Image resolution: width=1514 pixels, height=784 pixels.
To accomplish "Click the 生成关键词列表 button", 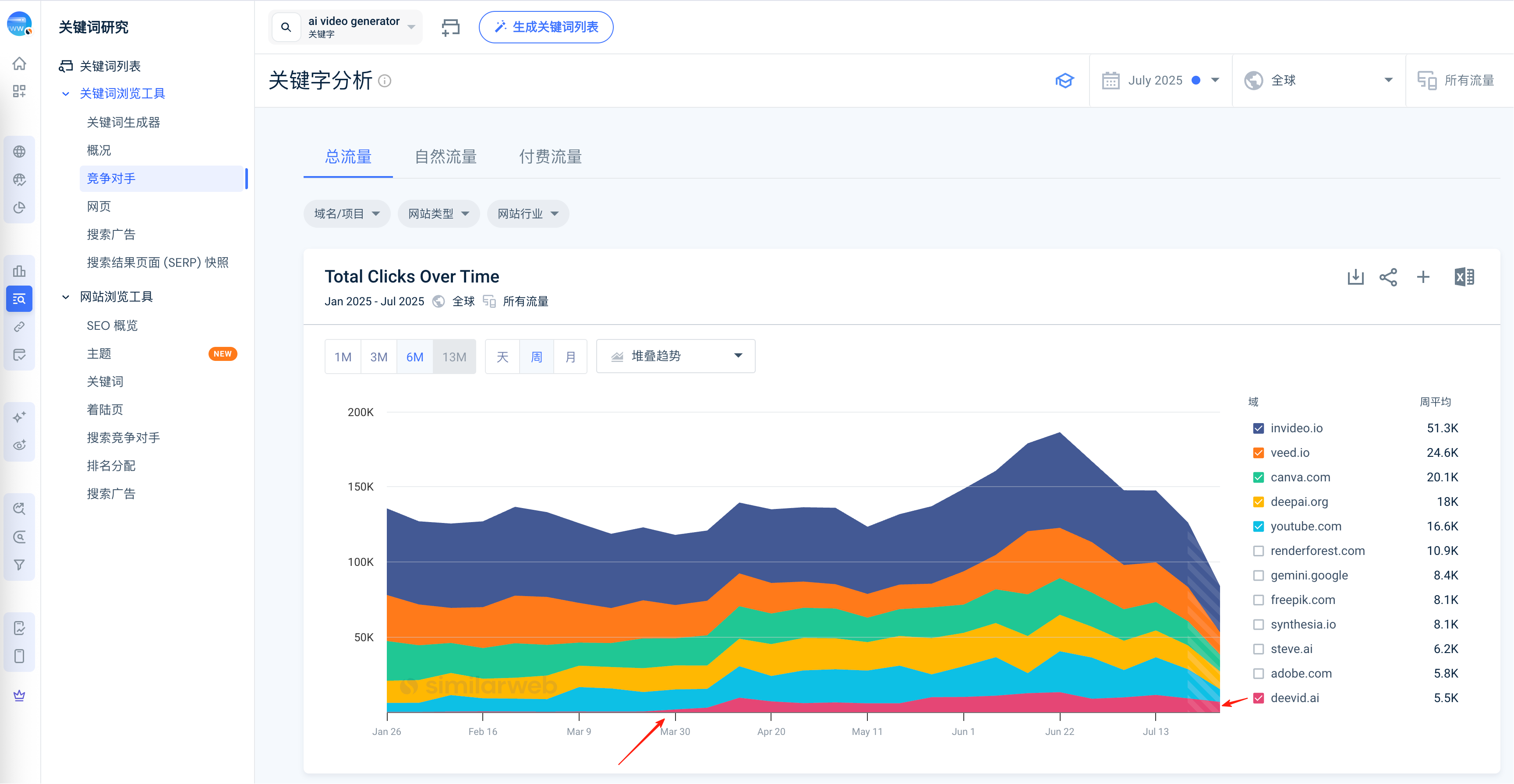I will click(546, 27).
